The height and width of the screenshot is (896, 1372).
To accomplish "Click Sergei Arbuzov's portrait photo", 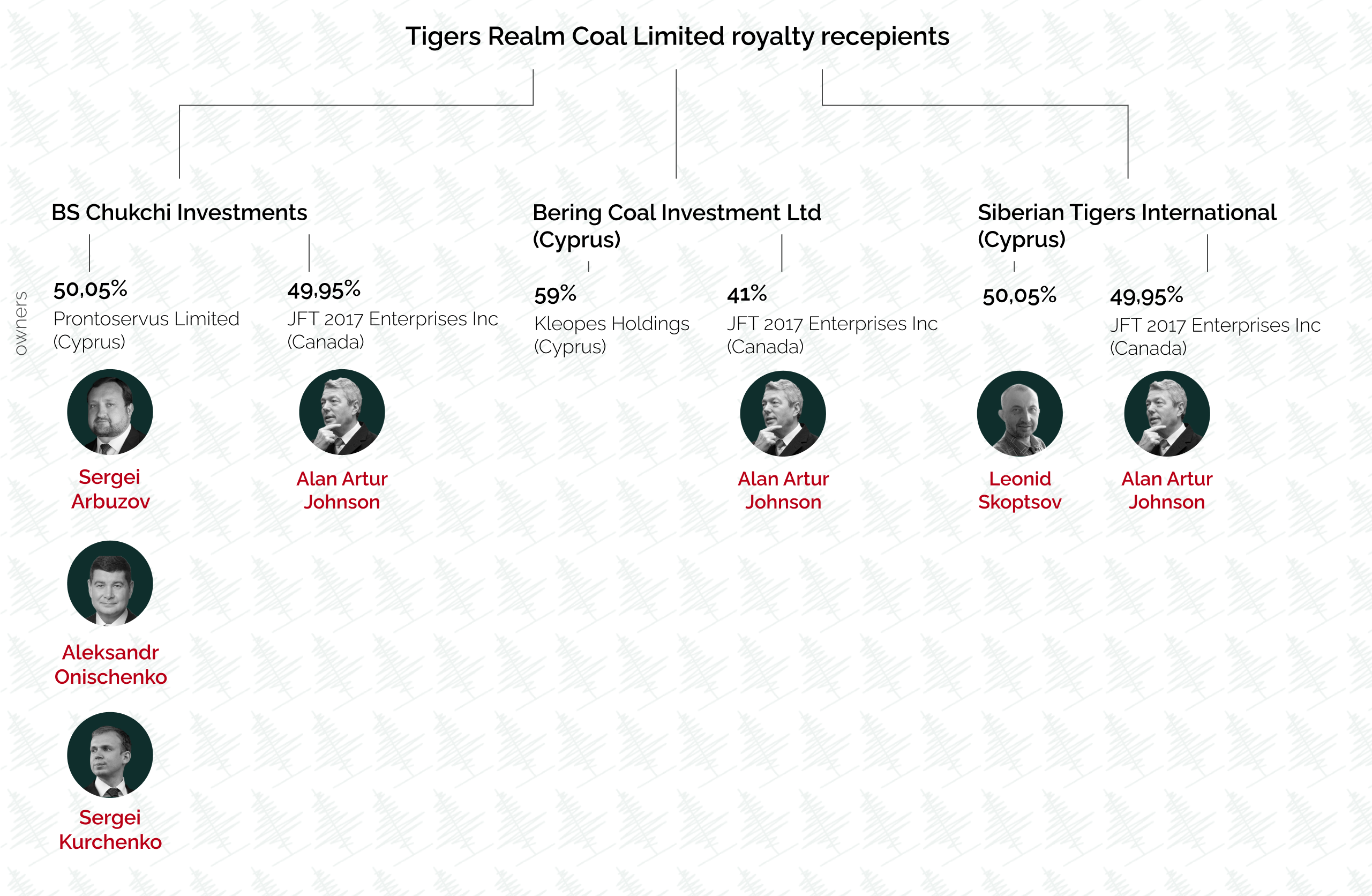I will (110, 412).
